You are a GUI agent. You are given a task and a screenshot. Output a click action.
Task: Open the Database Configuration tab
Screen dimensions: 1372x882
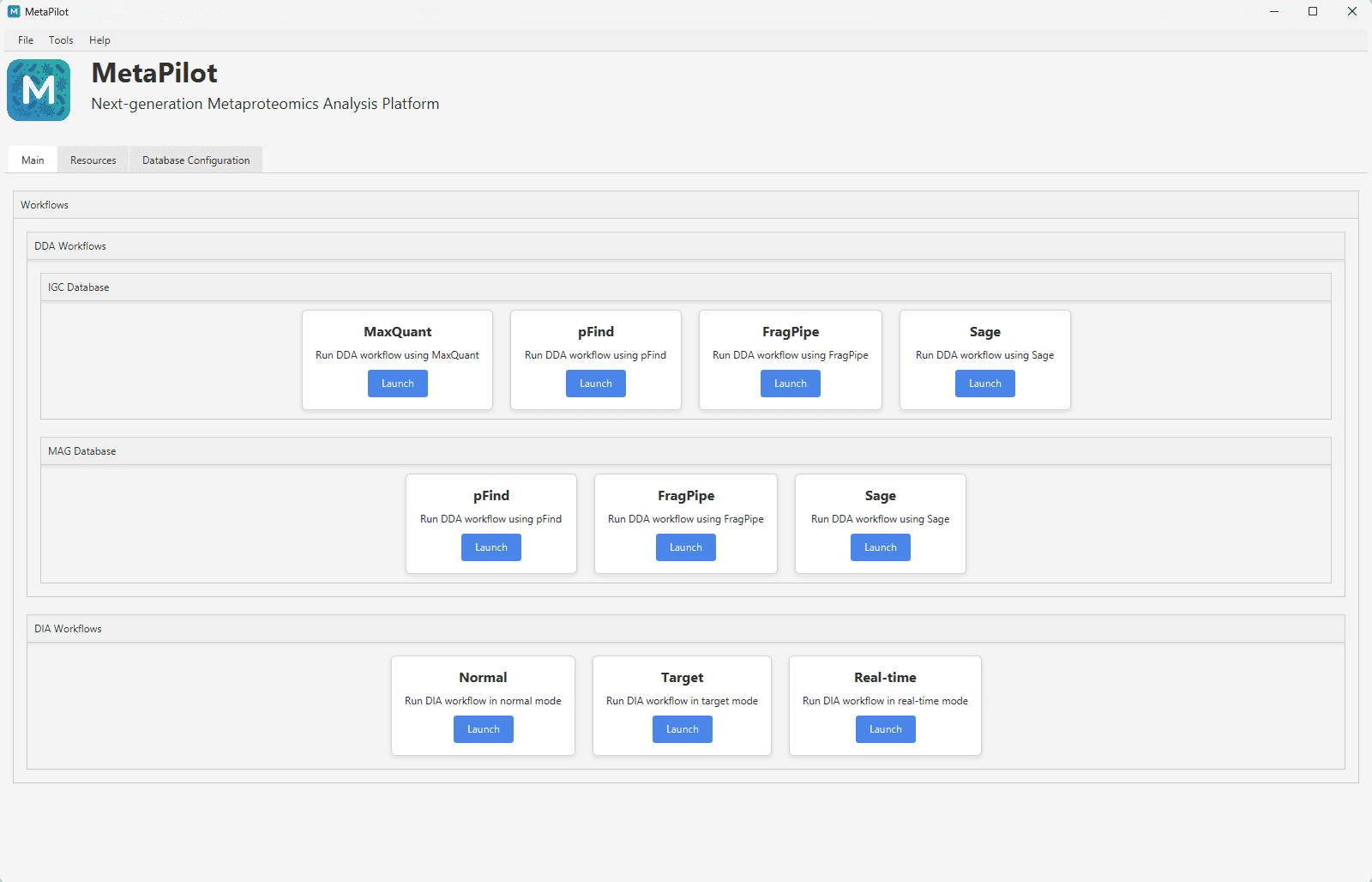pyautogui.click(x=196, y=160)
